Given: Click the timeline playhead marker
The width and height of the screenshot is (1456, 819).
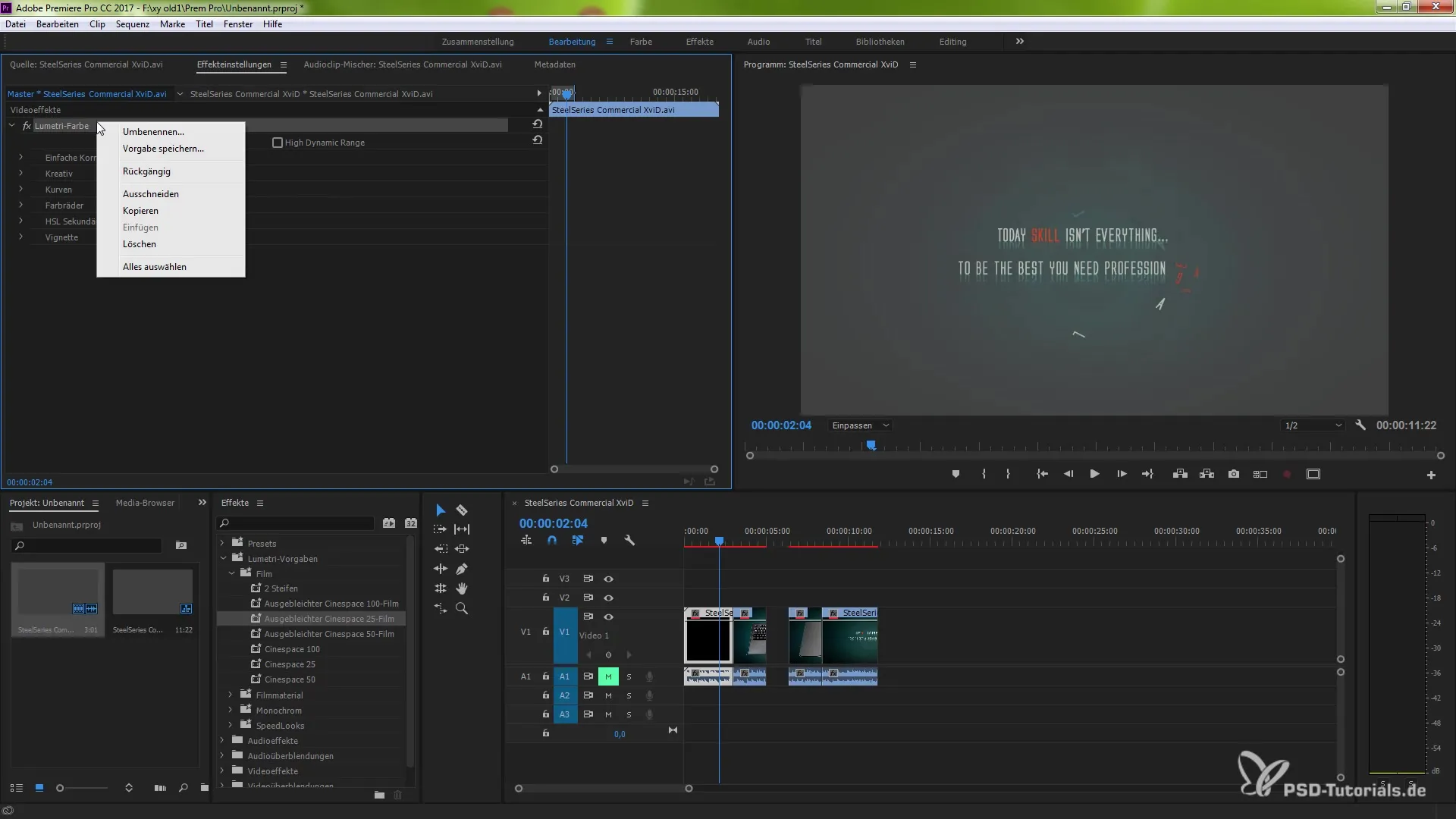Looking at the screenshot, I should coord(719,541).
